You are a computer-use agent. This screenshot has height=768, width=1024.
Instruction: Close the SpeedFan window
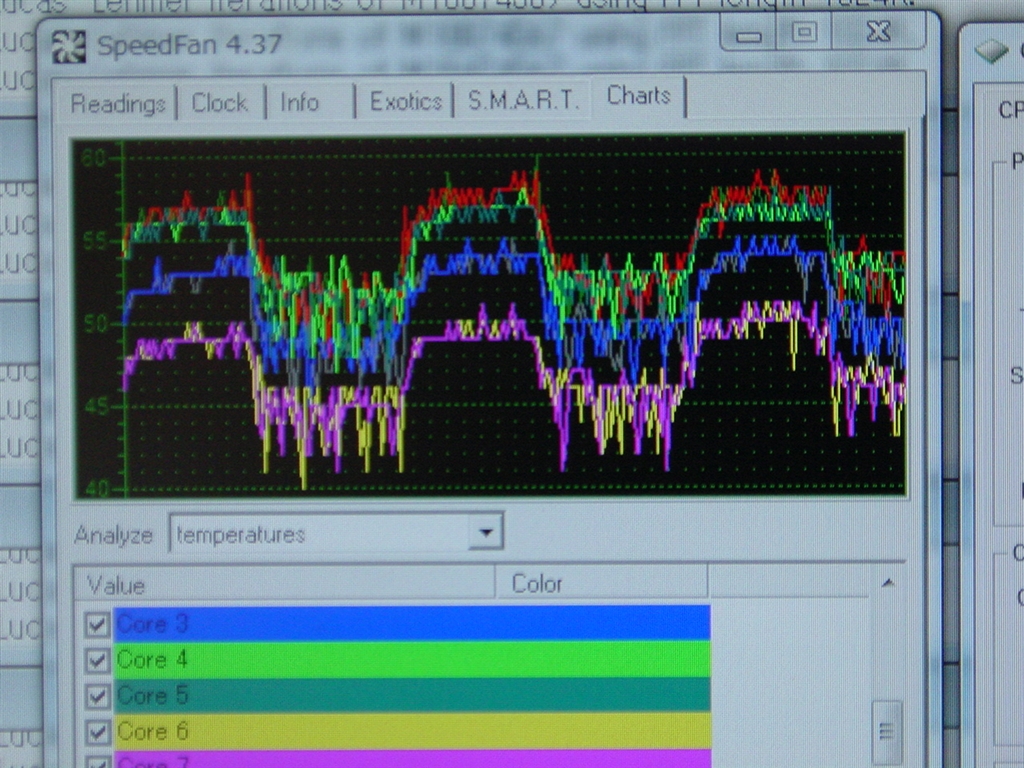[x=878, y=32]
